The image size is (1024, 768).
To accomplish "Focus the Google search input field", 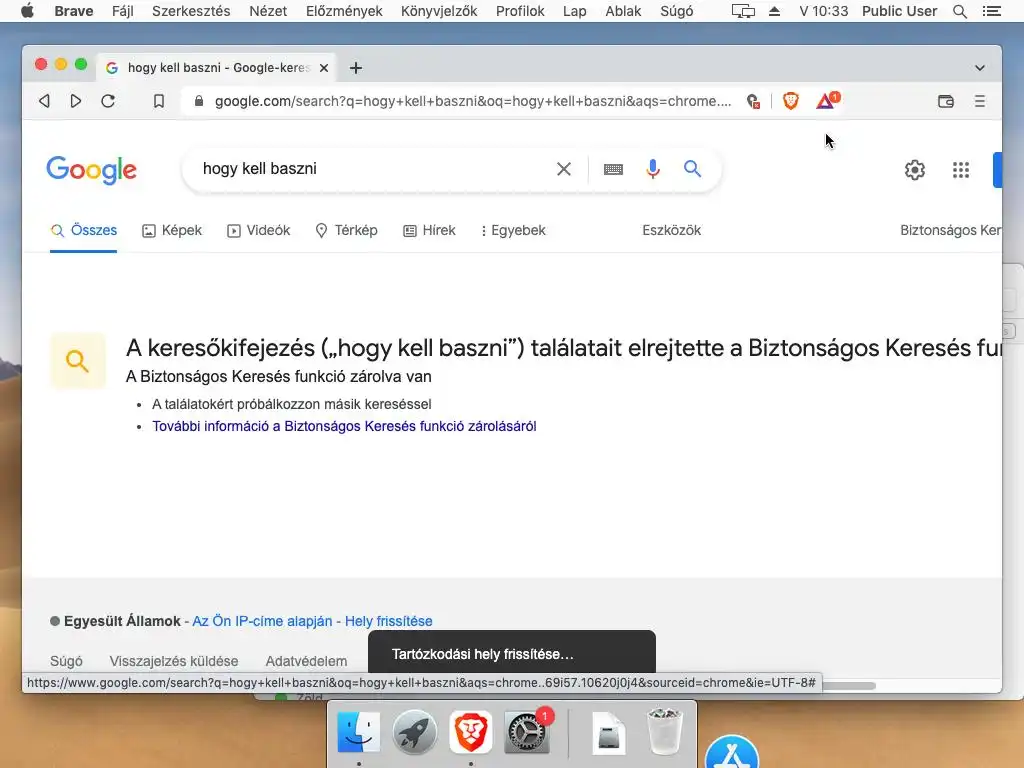I will coord(372,169).
